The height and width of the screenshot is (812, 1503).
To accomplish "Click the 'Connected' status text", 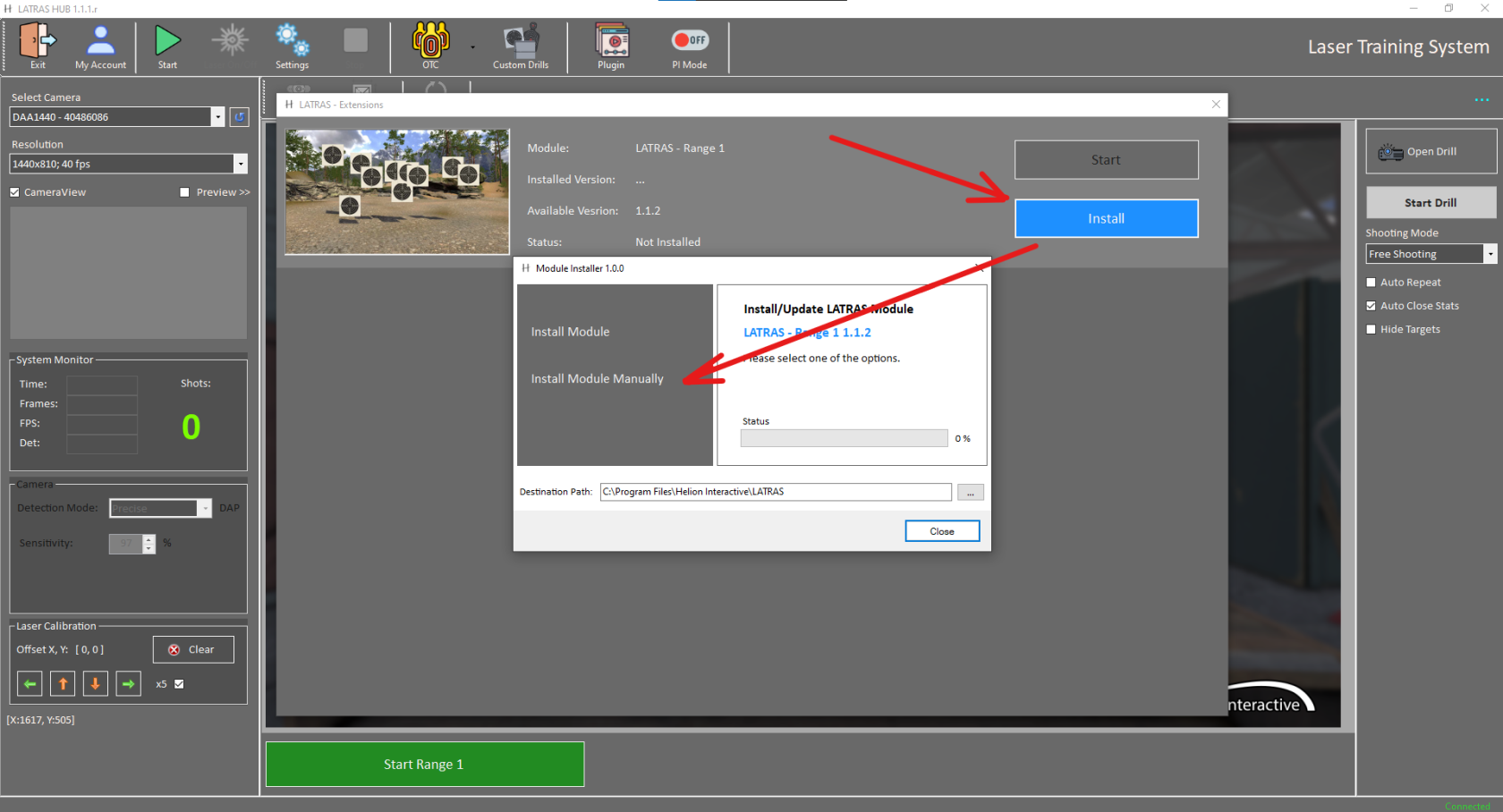I will pyautogui.click(x=1468, y=806).
